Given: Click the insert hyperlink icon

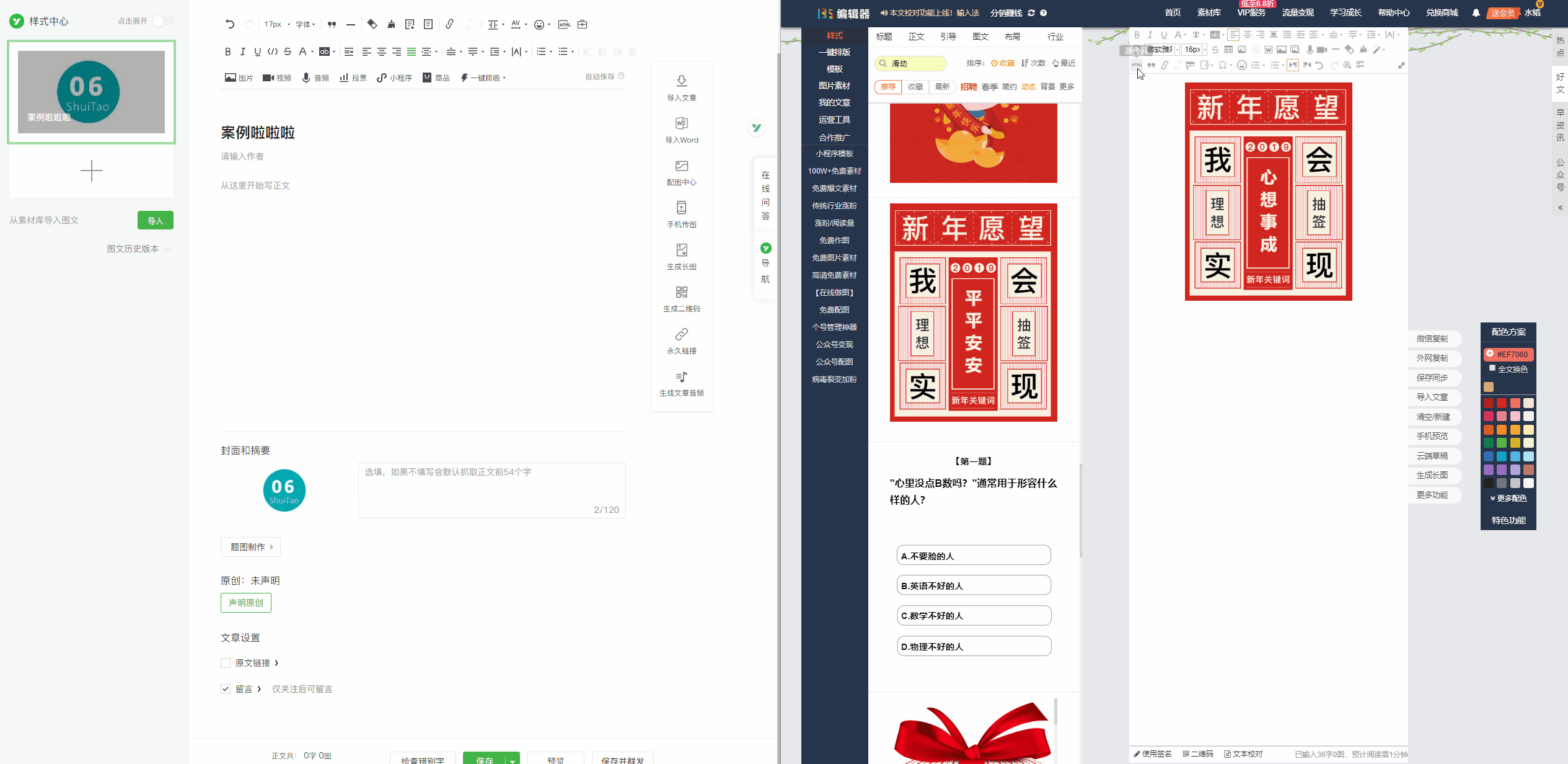Looking at the screenshot, I should tap(449, 24).
